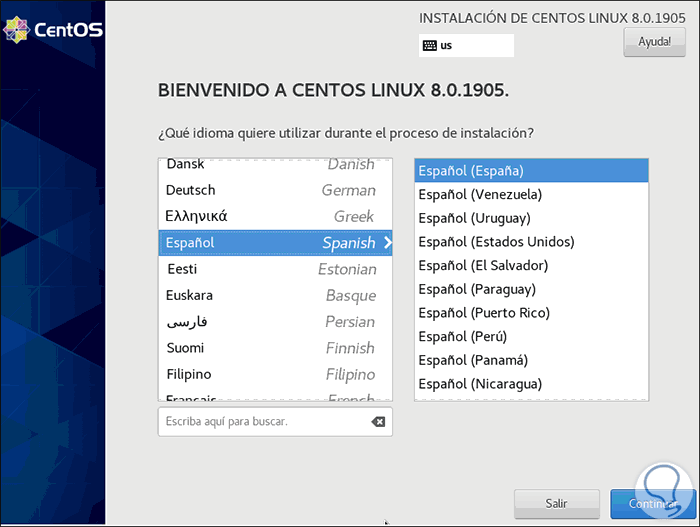Choose Español (Puerto Rico) locale
Image resolution: width=700 pixels, height=527 pixels.
[531, 313]
